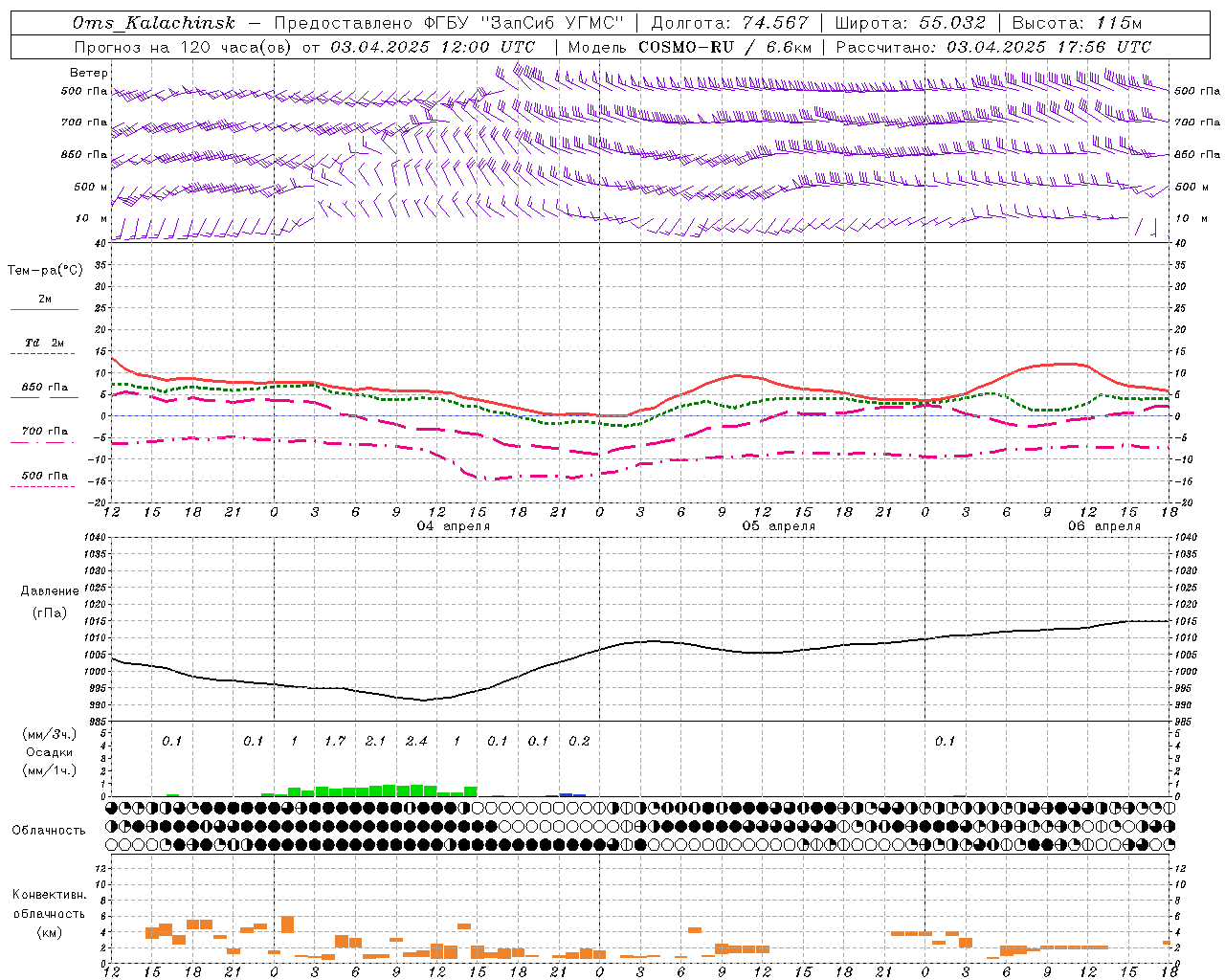Click the (км) unit under convective cloudiness

coord(50,932)
